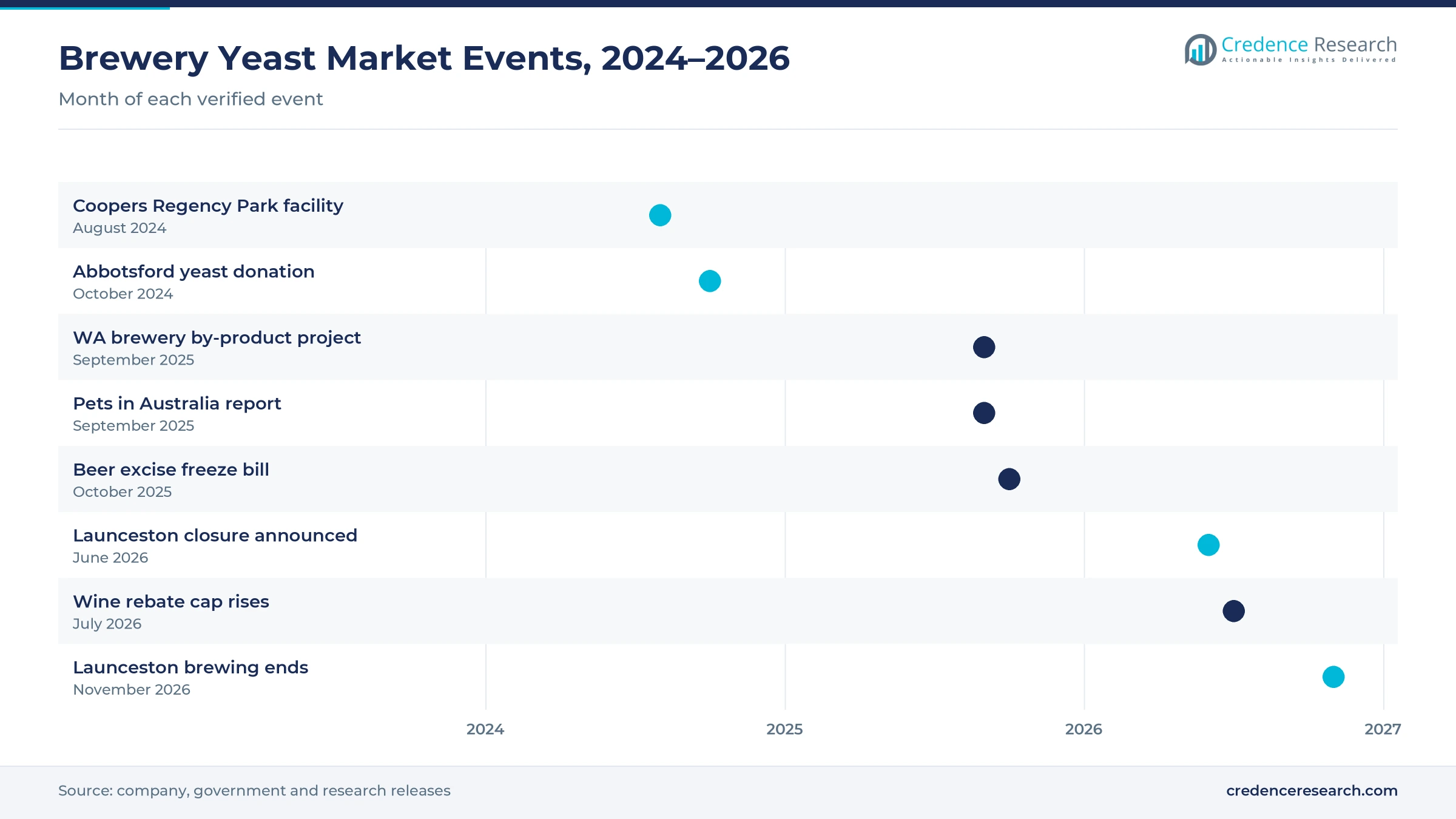Click the Beer excise freeze bill dot

1009,479
